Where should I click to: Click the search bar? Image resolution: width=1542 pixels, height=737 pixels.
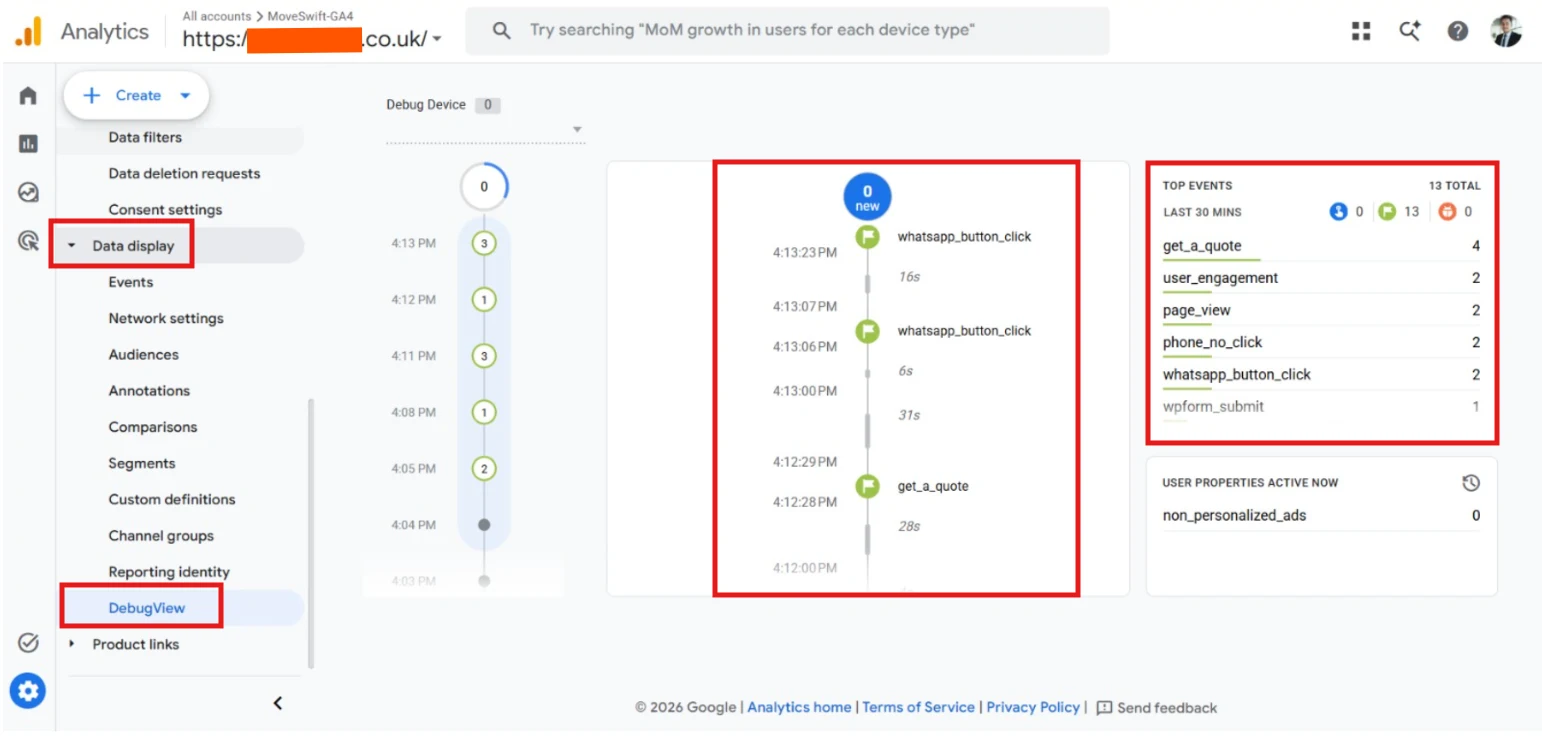(788, 31)
